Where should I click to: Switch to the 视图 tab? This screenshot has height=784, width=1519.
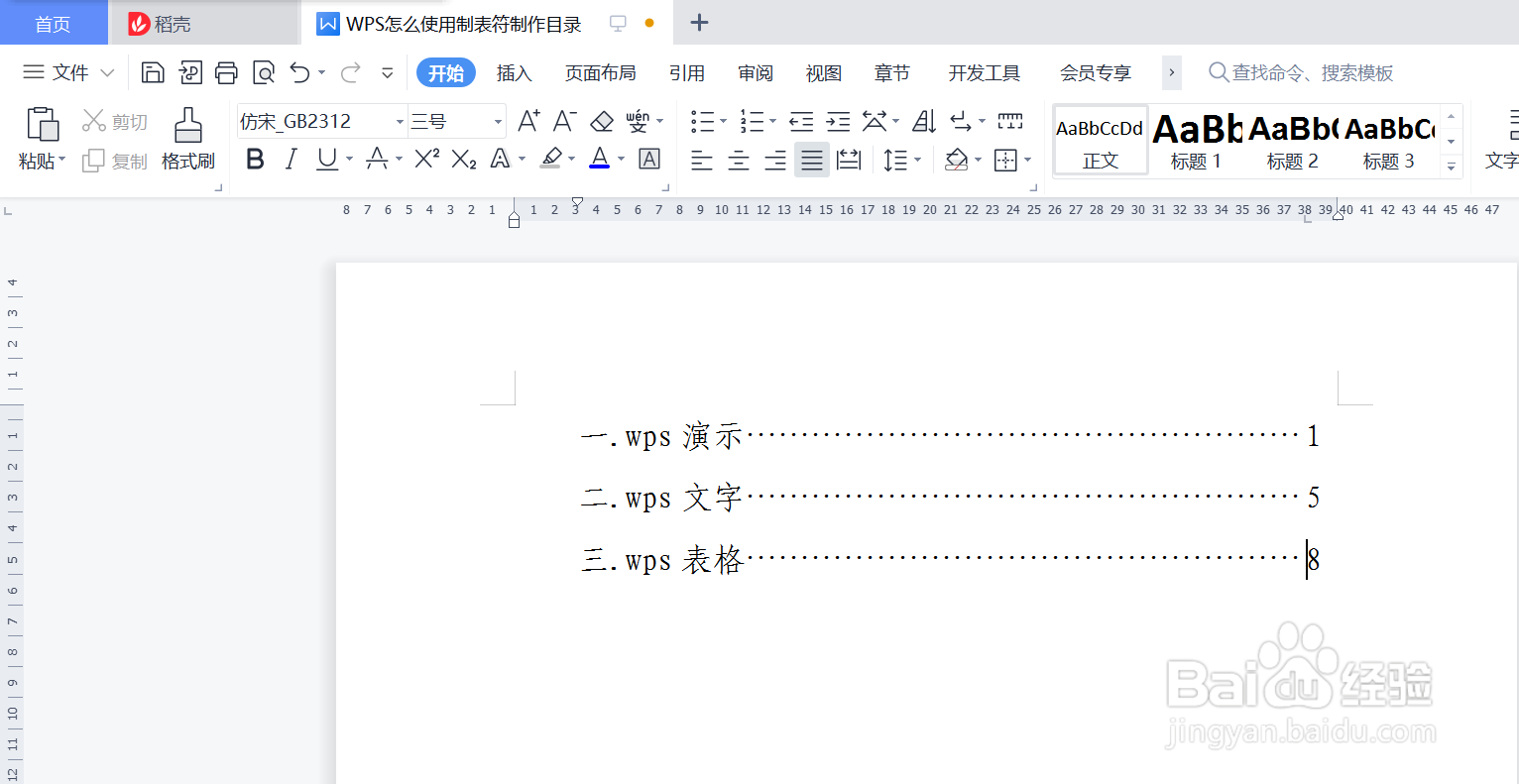(823, 73)
